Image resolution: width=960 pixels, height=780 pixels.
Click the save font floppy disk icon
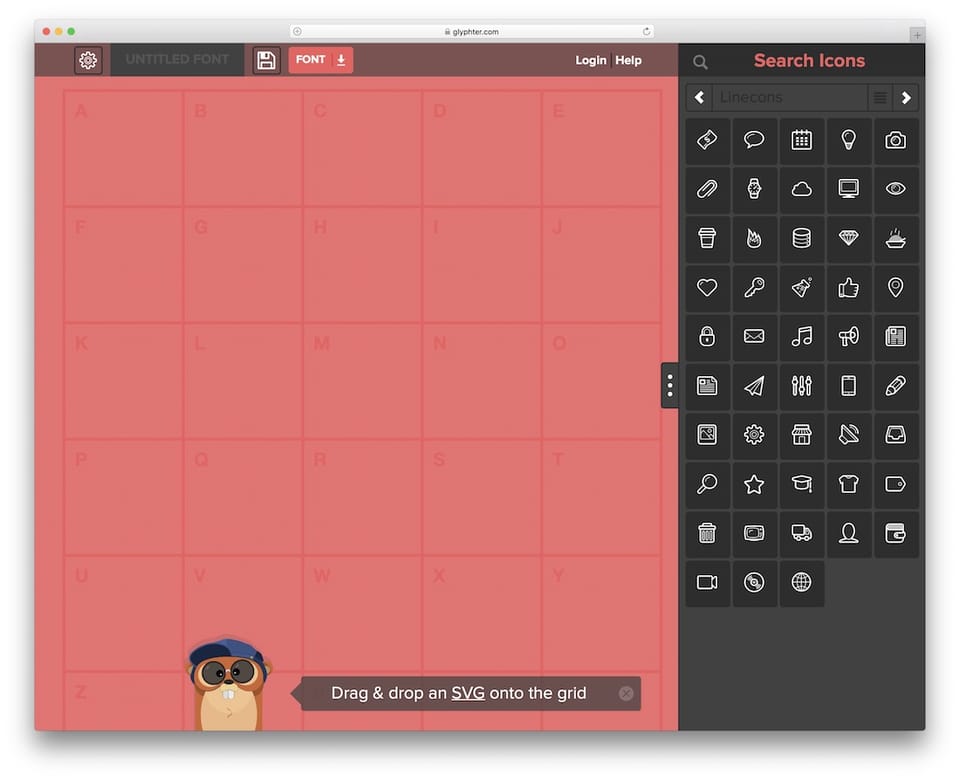(x=265, y=60)
